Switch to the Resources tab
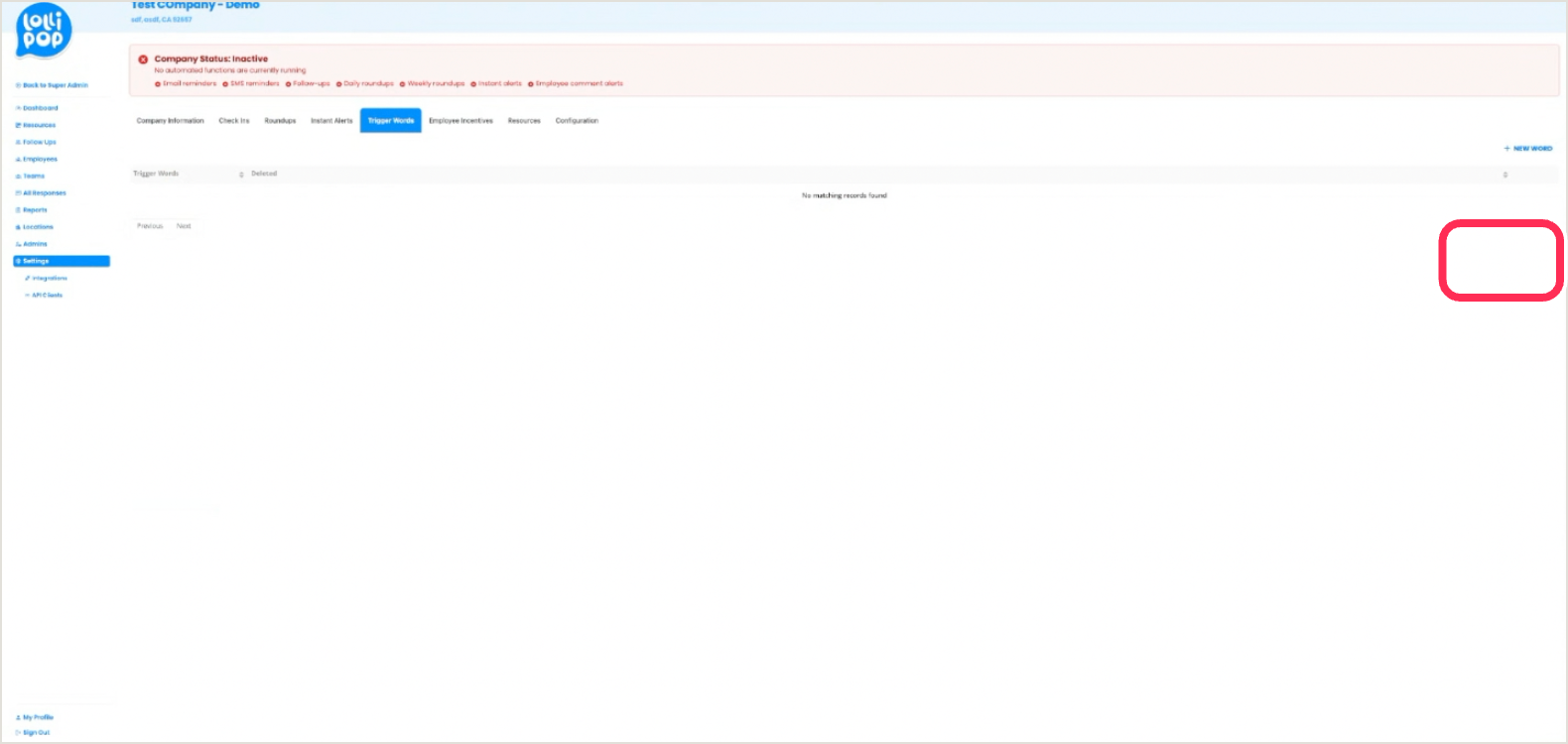 click(524, 121)
